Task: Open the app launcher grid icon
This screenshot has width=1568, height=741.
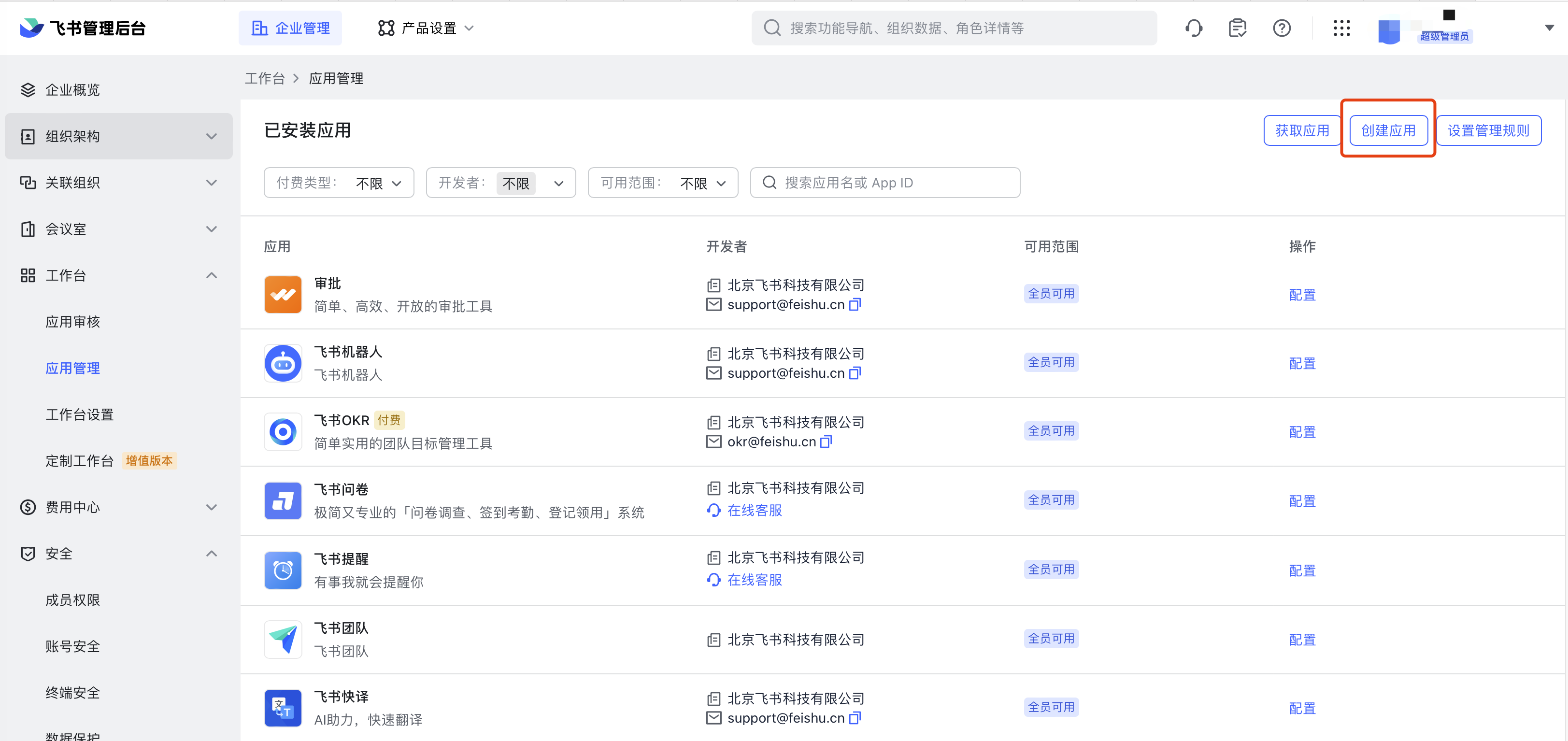Action: coord(1341,28)
